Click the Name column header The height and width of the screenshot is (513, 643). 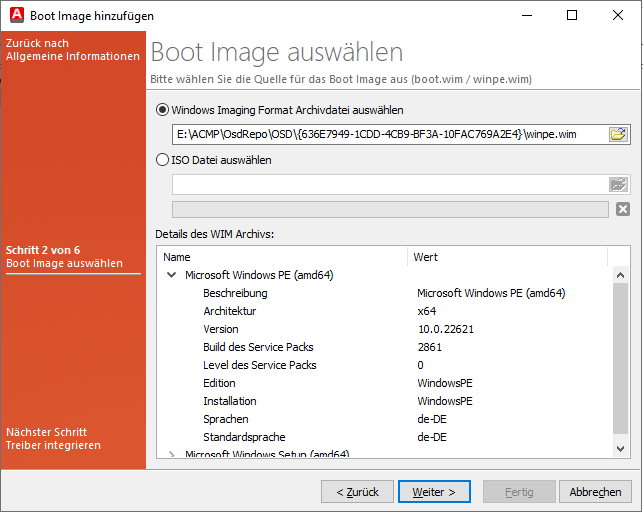point(283,257)
